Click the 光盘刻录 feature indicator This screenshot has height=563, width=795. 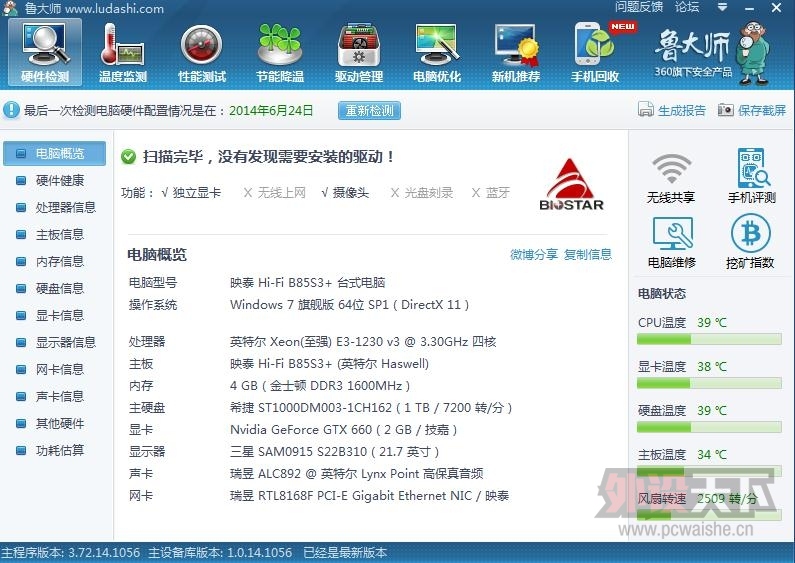click(422, 193)
